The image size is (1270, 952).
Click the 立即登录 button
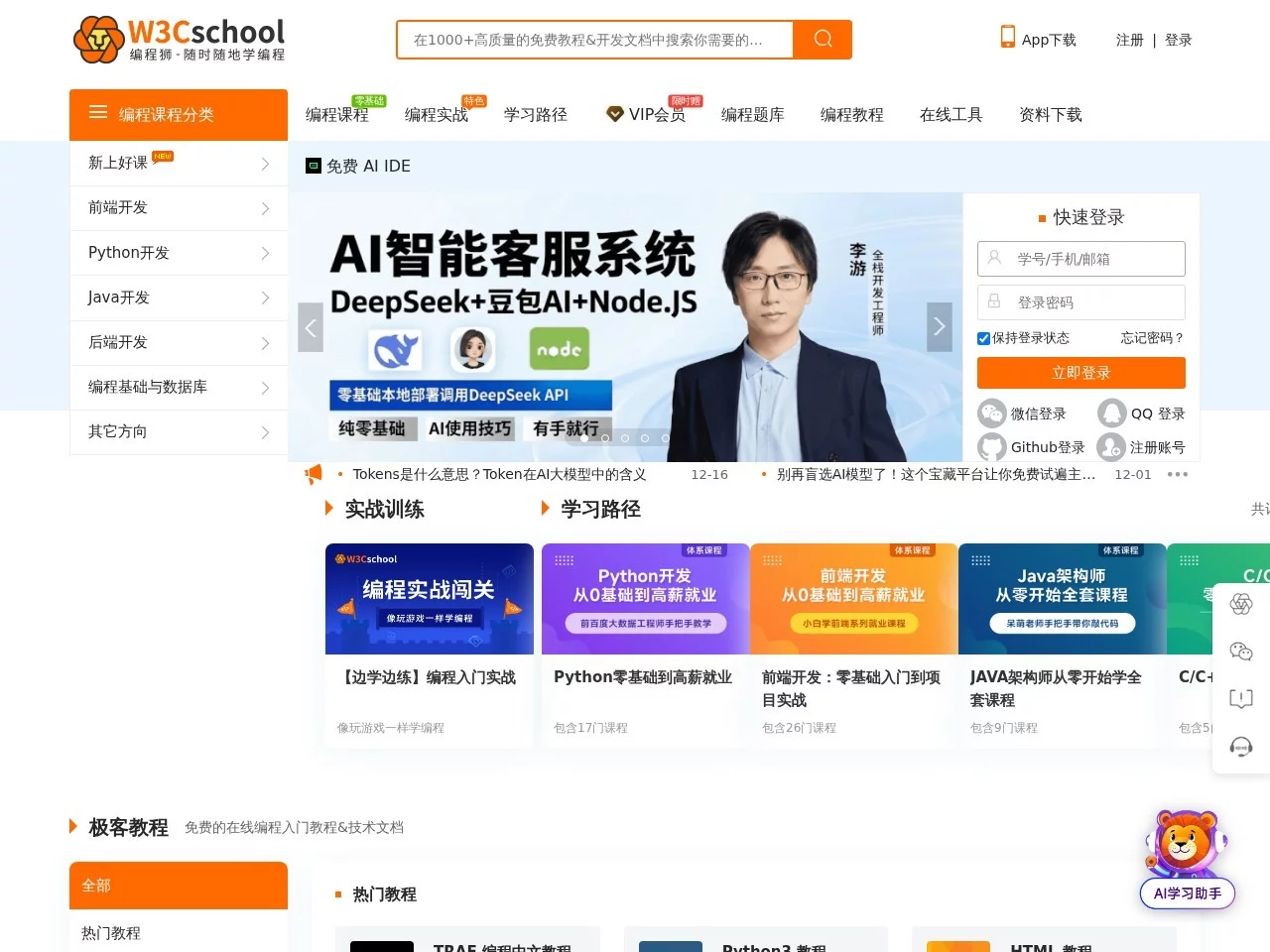(1080, 372)
